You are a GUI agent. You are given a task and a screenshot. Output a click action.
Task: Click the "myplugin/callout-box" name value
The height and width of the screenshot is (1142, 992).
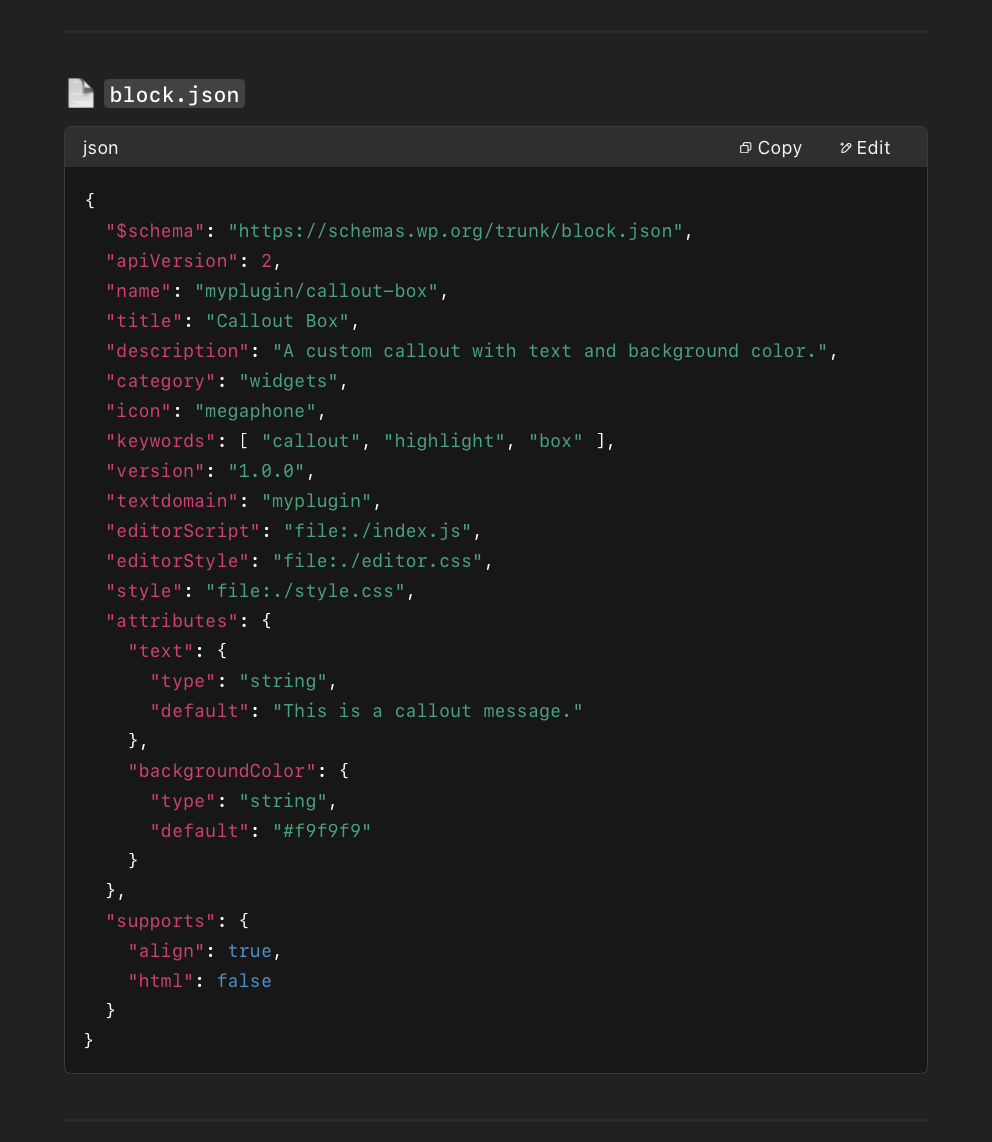pyautogui.click(x=316, y=291)
